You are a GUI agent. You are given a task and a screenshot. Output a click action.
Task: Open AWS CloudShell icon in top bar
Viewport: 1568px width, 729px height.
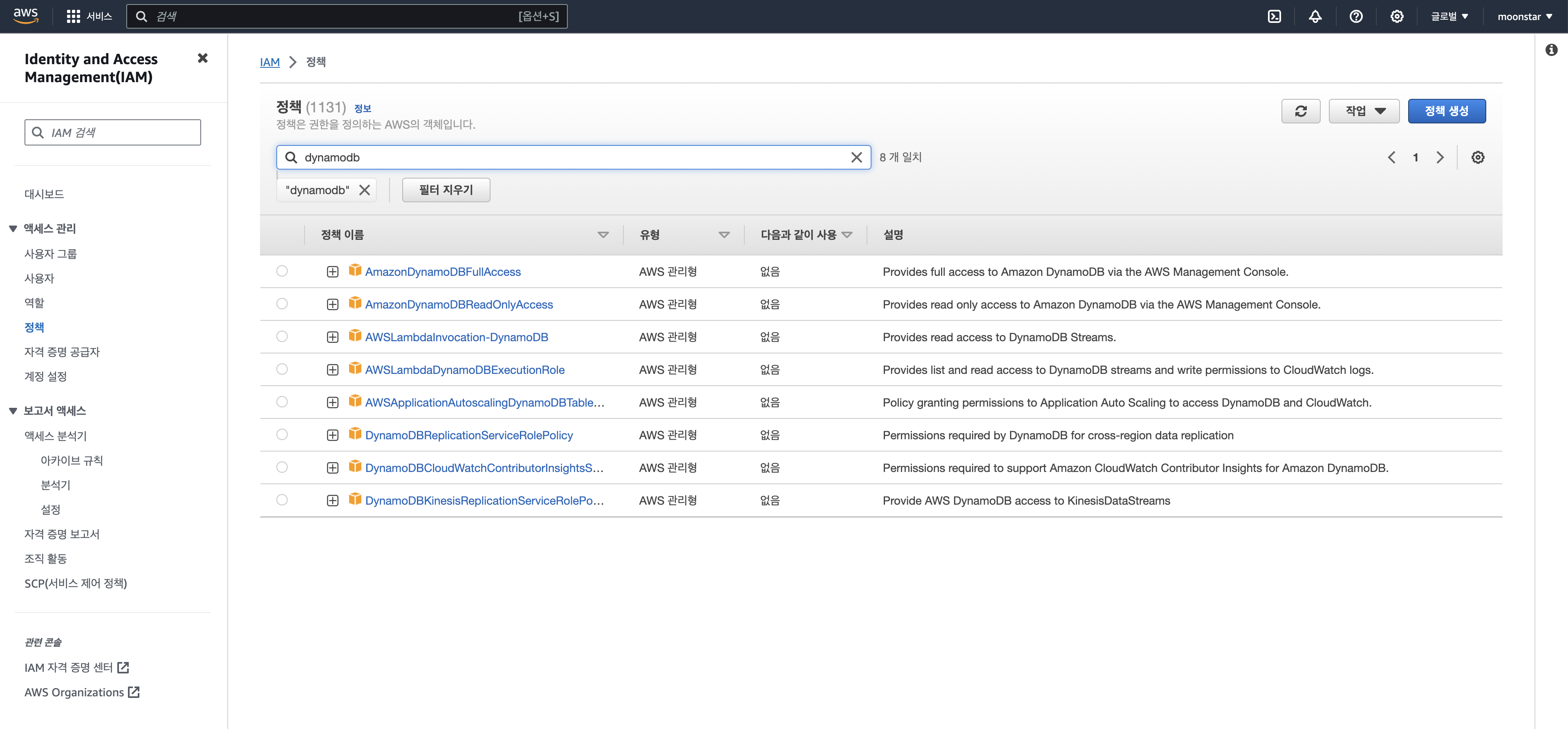pos(1274,16)
